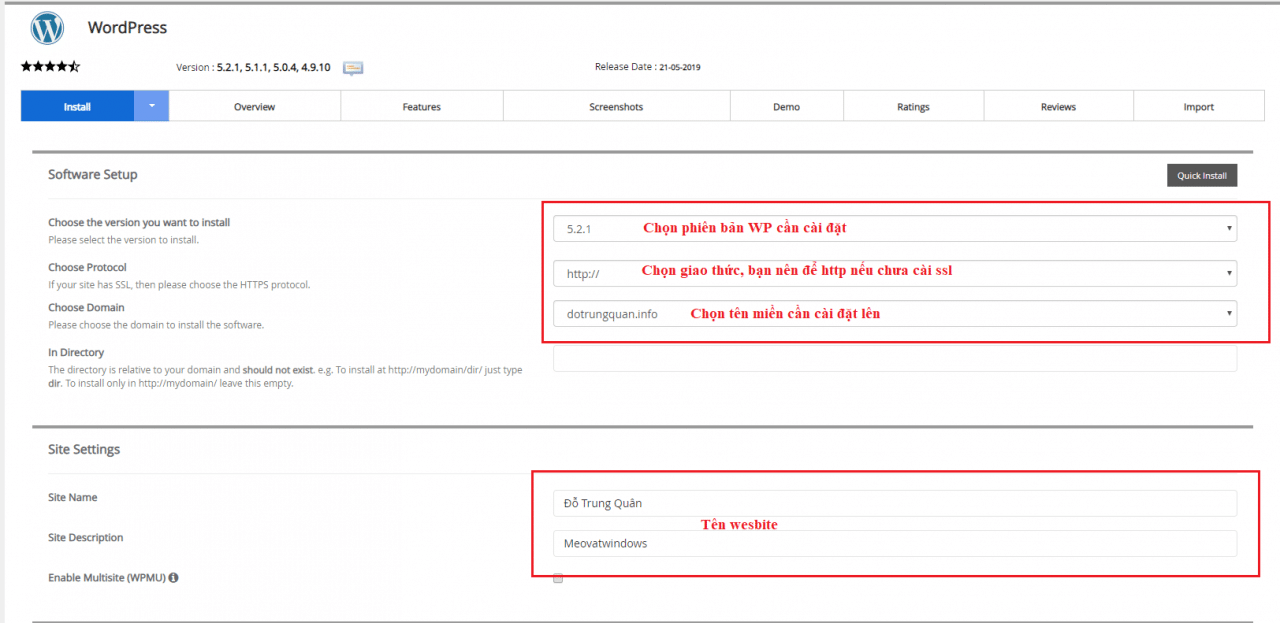Open the Overview tab

tap(255, 106)
